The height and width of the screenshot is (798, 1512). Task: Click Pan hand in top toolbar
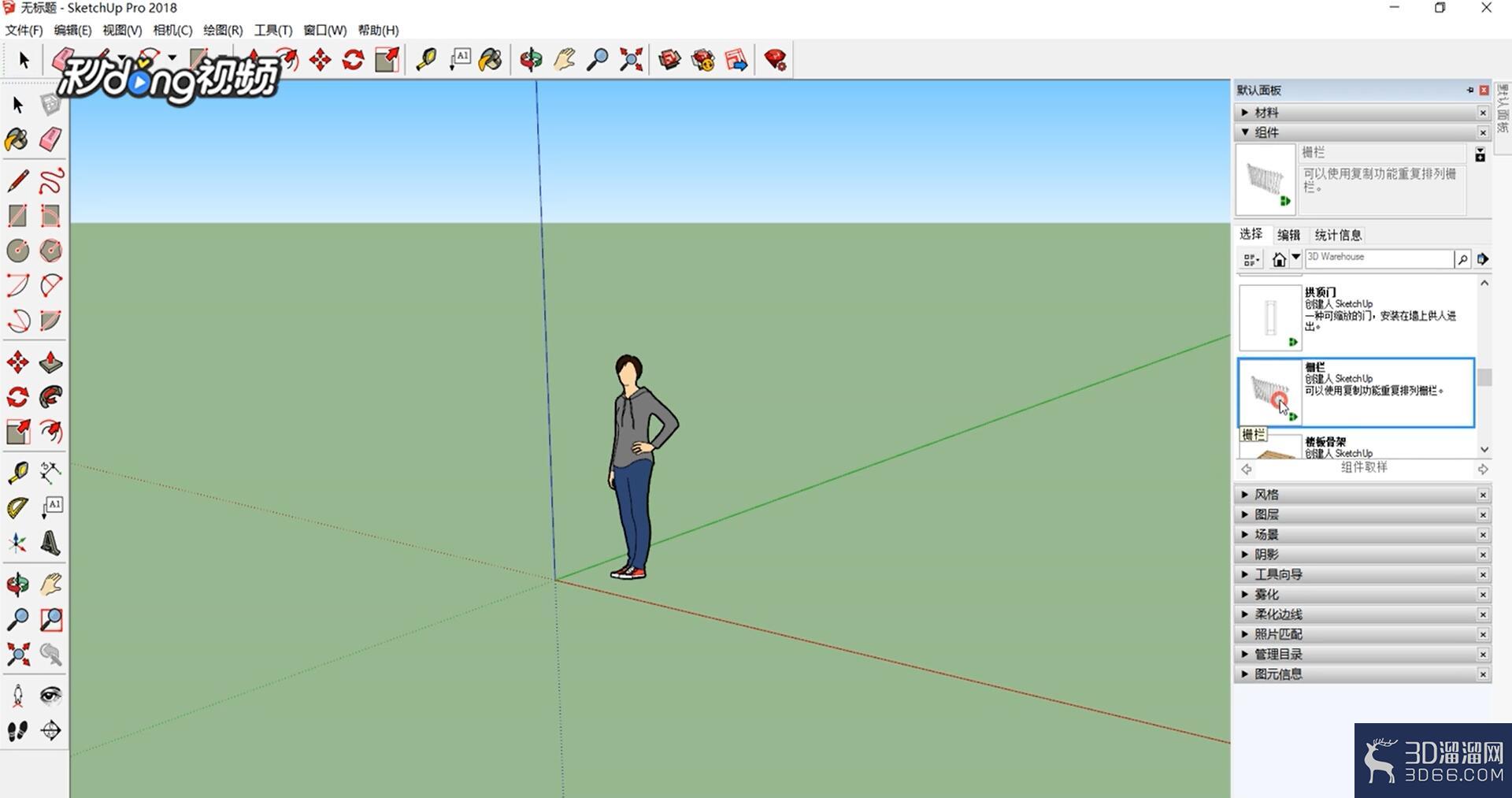(564, 60)
